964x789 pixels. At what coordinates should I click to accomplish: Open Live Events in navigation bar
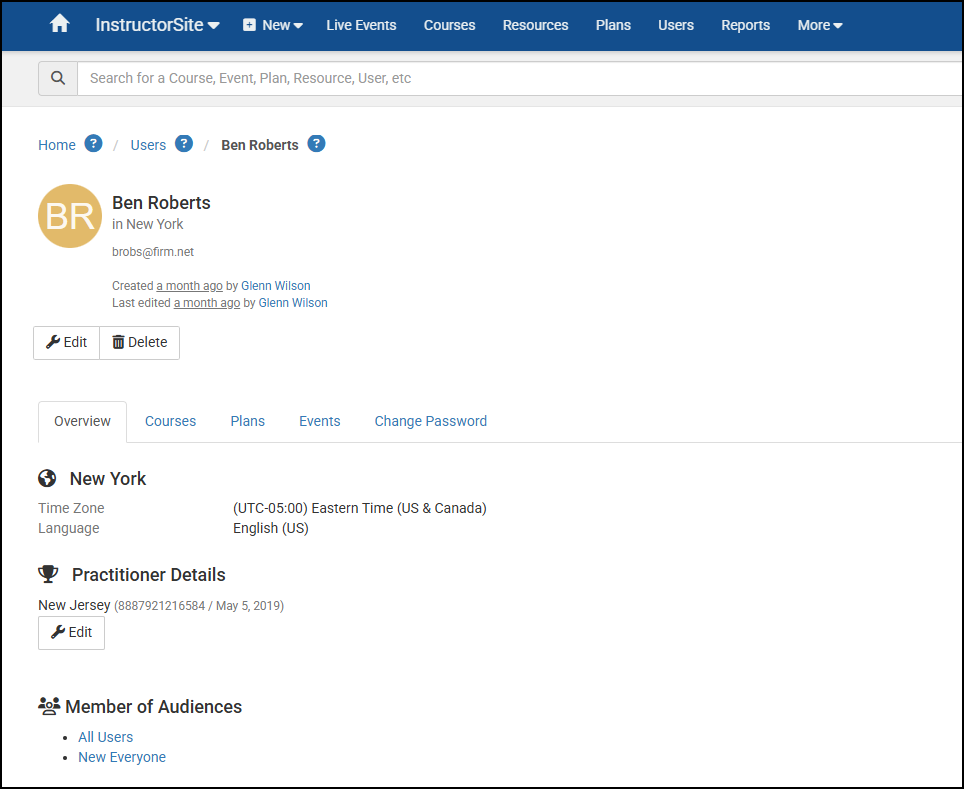tap(362, 25)
